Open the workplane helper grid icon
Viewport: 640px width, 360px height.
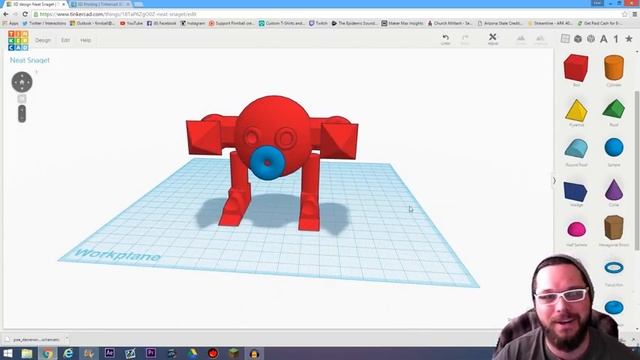(x=565, y=39)
